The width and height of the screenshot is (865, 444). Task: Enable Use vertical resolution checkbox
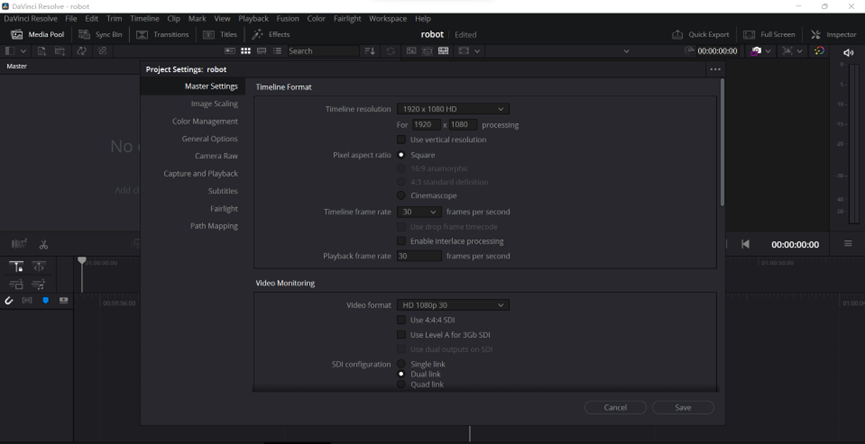pos(401,140)
